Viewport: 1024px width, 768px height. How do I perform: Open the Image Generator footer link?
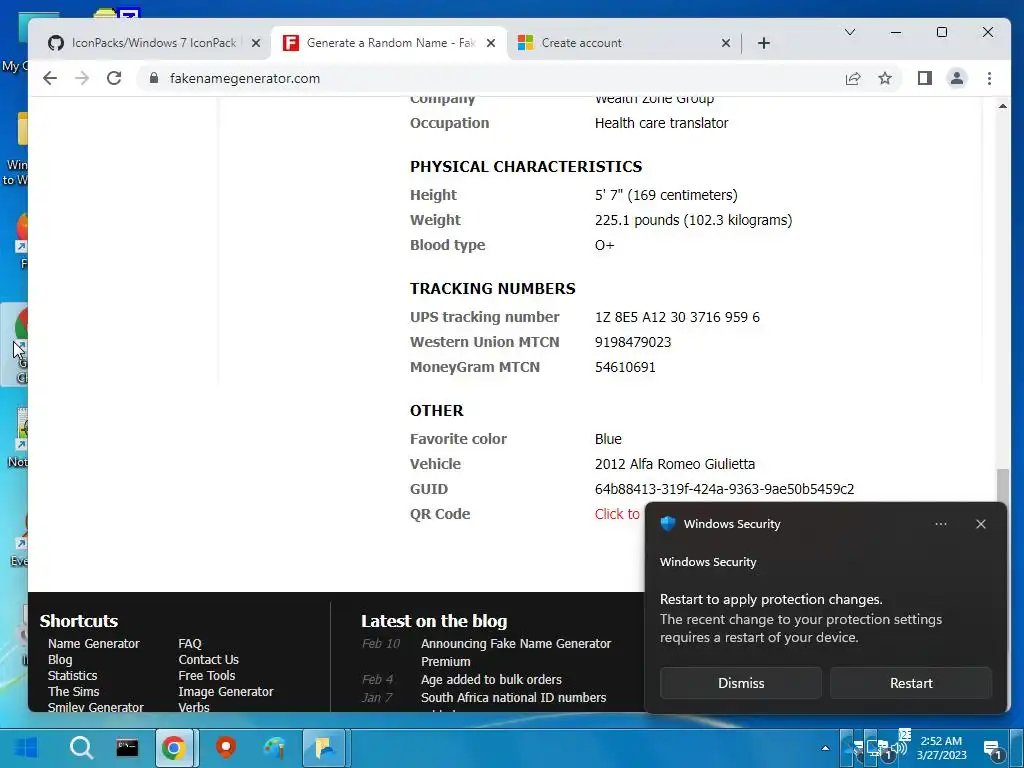coord(225,692)
